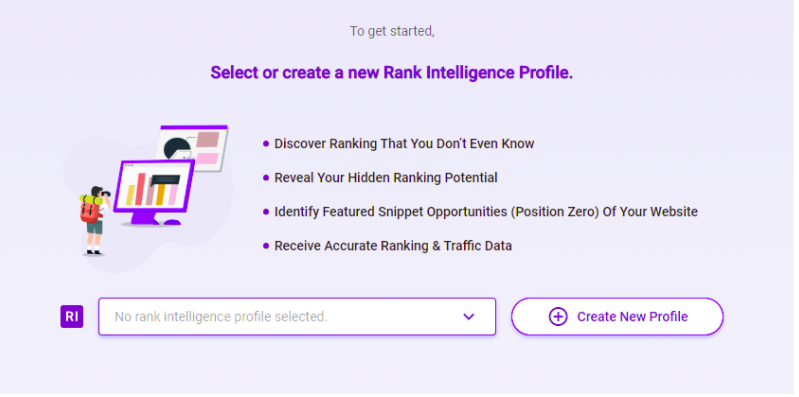Image resolution: width=799 pixels, height=397 pixels.
Task: Click the bullet dot before Reveal Your Hidden
Action: tap(266, 178)
